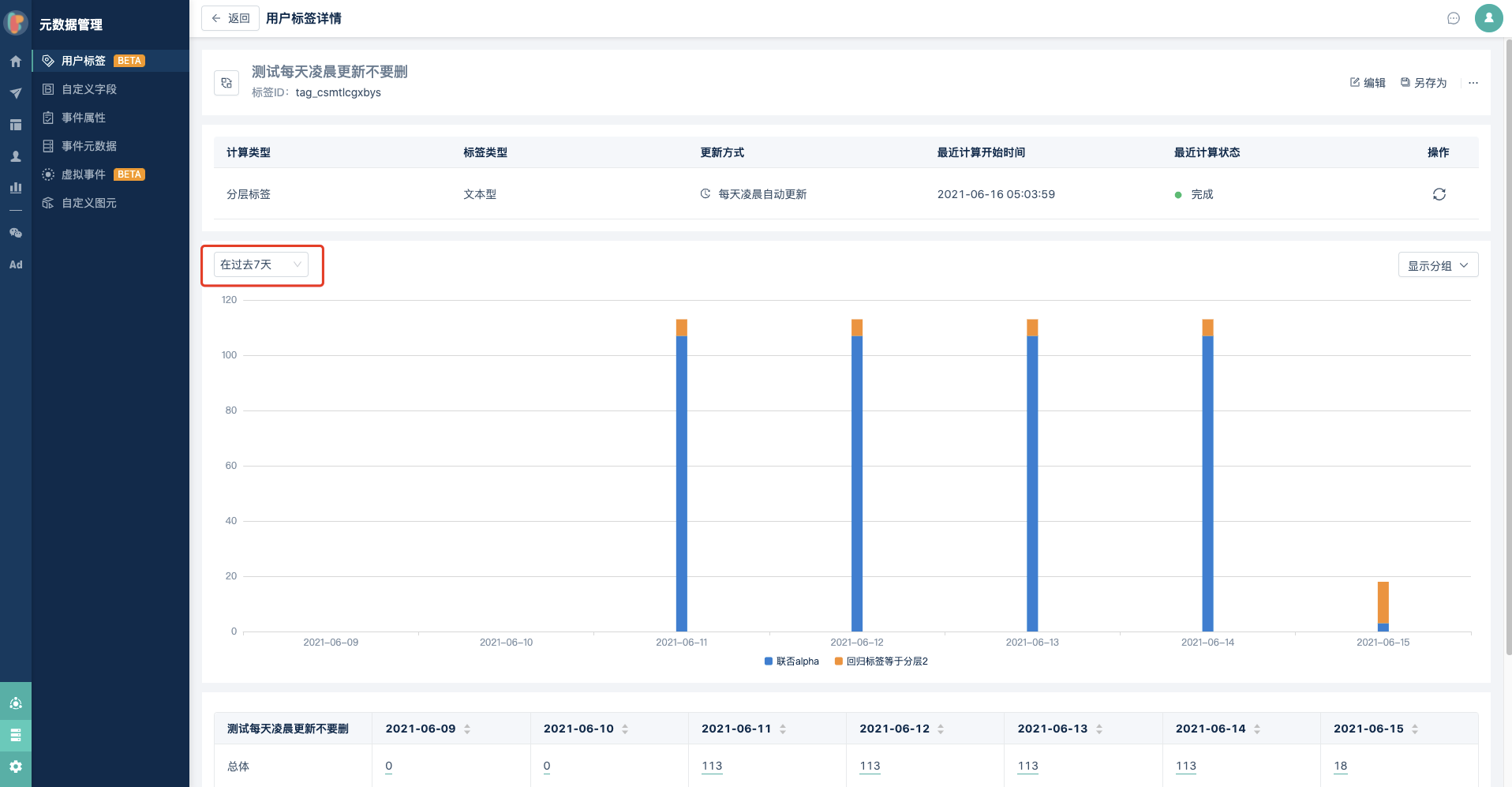Click the refresh recalculation icon
The height and width of the screenshot is (787, 1512).
(1439, 194)
